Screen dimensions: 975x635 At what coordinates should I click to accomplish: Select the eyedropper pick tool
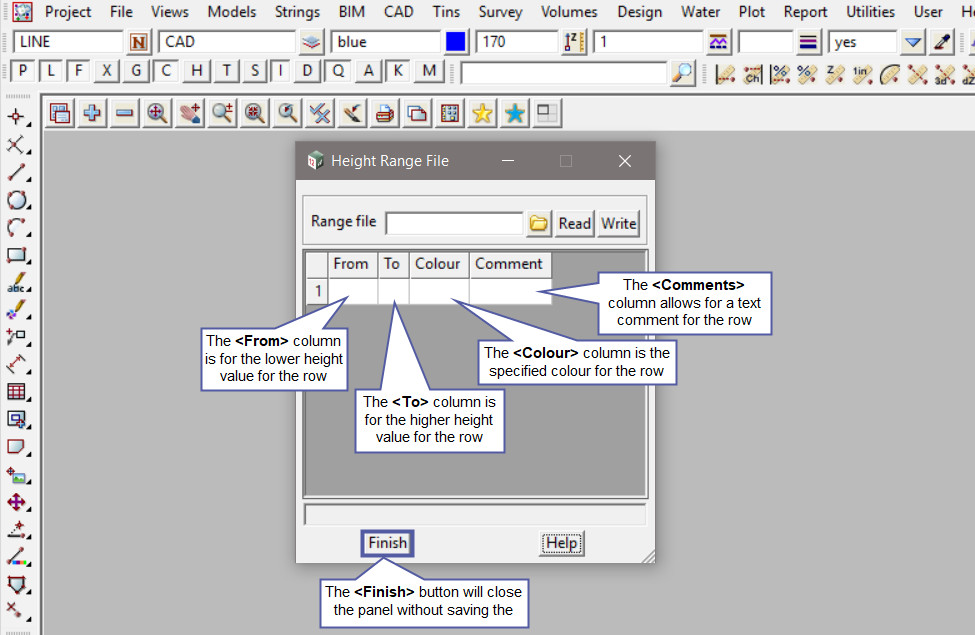(x=942, y=42)
